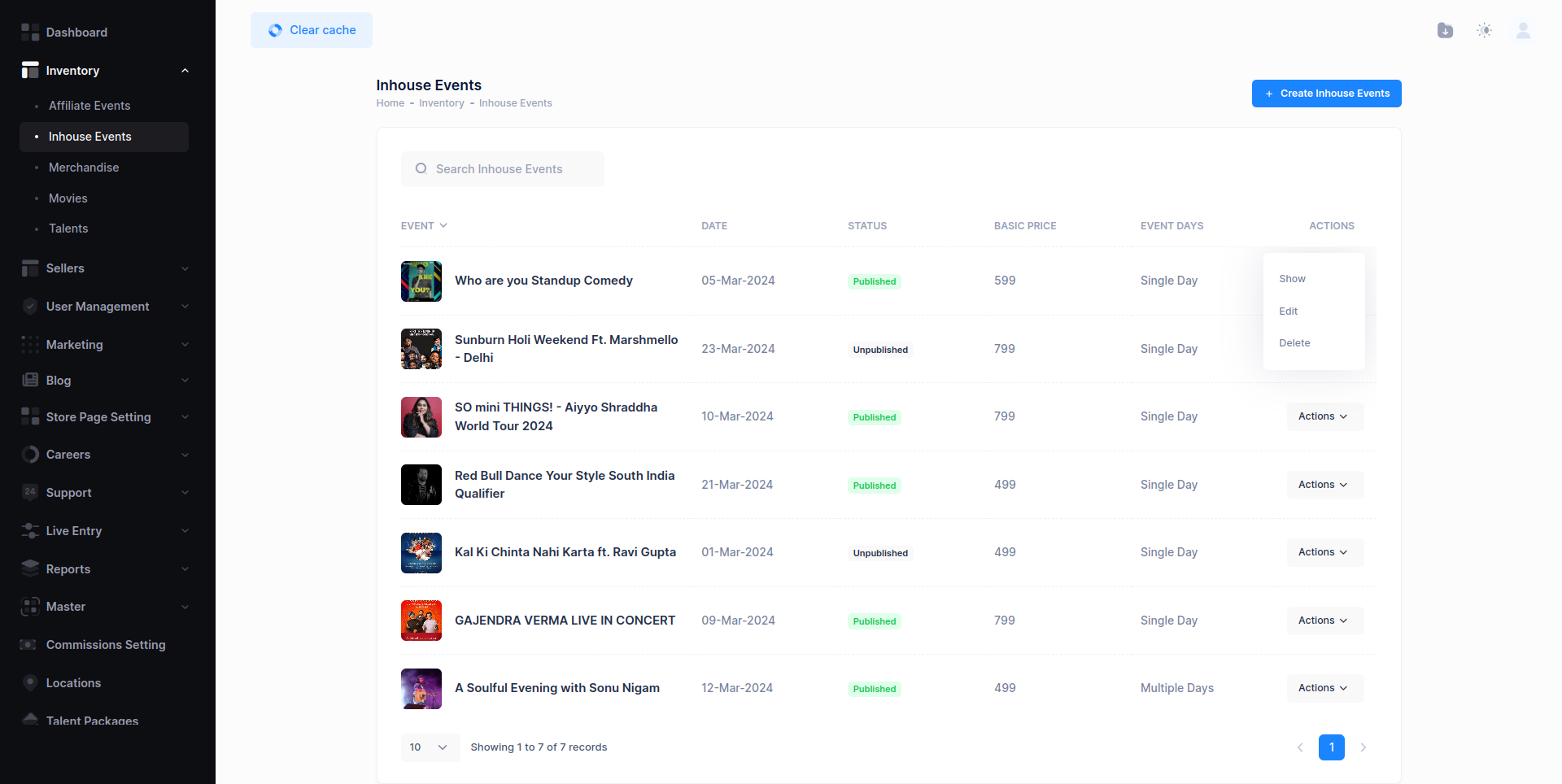This screenshot has height=784, width=1562.
Task: Click the Dashboard sidebar icon
Action: click(x=30, y=33)
